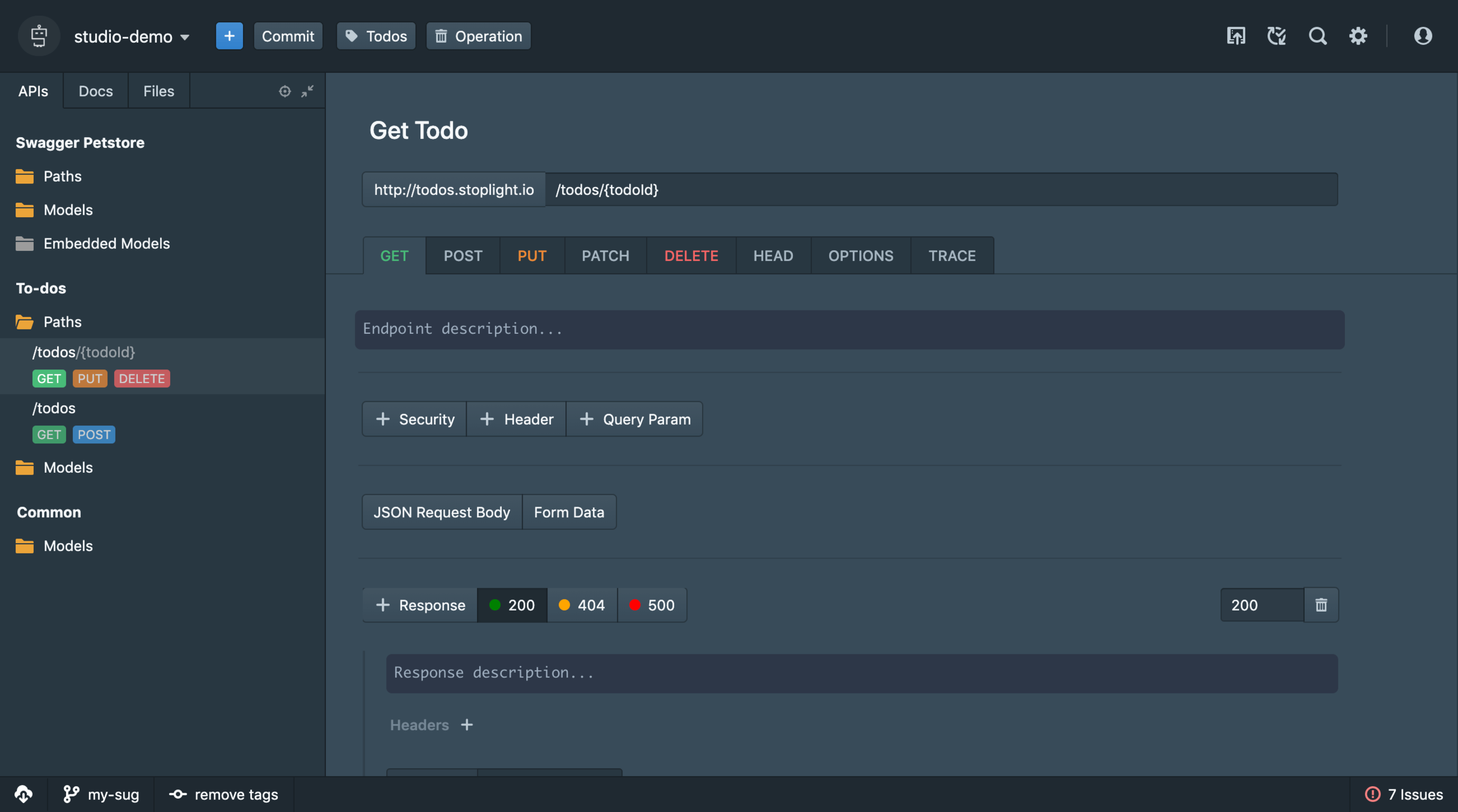This screenshot has height=812, width=1458.
Task: Choose JSON Request Body option
Action: (x=441, y=512)
